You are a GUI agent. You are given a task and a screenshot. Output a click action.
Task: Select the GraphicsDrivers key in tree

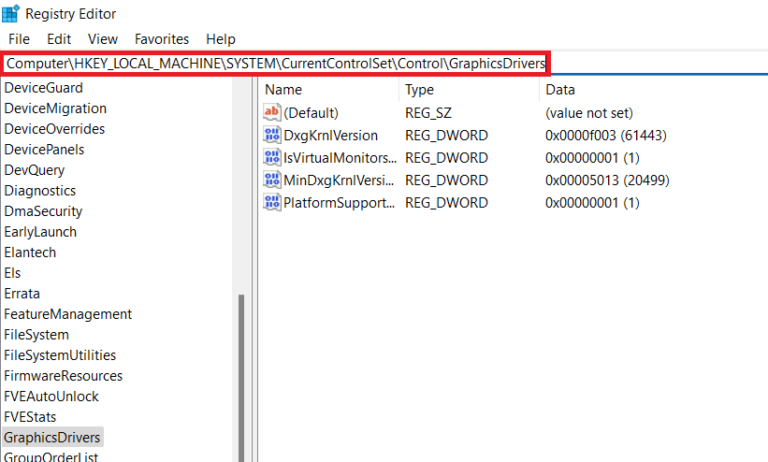[x=52, y=437]
